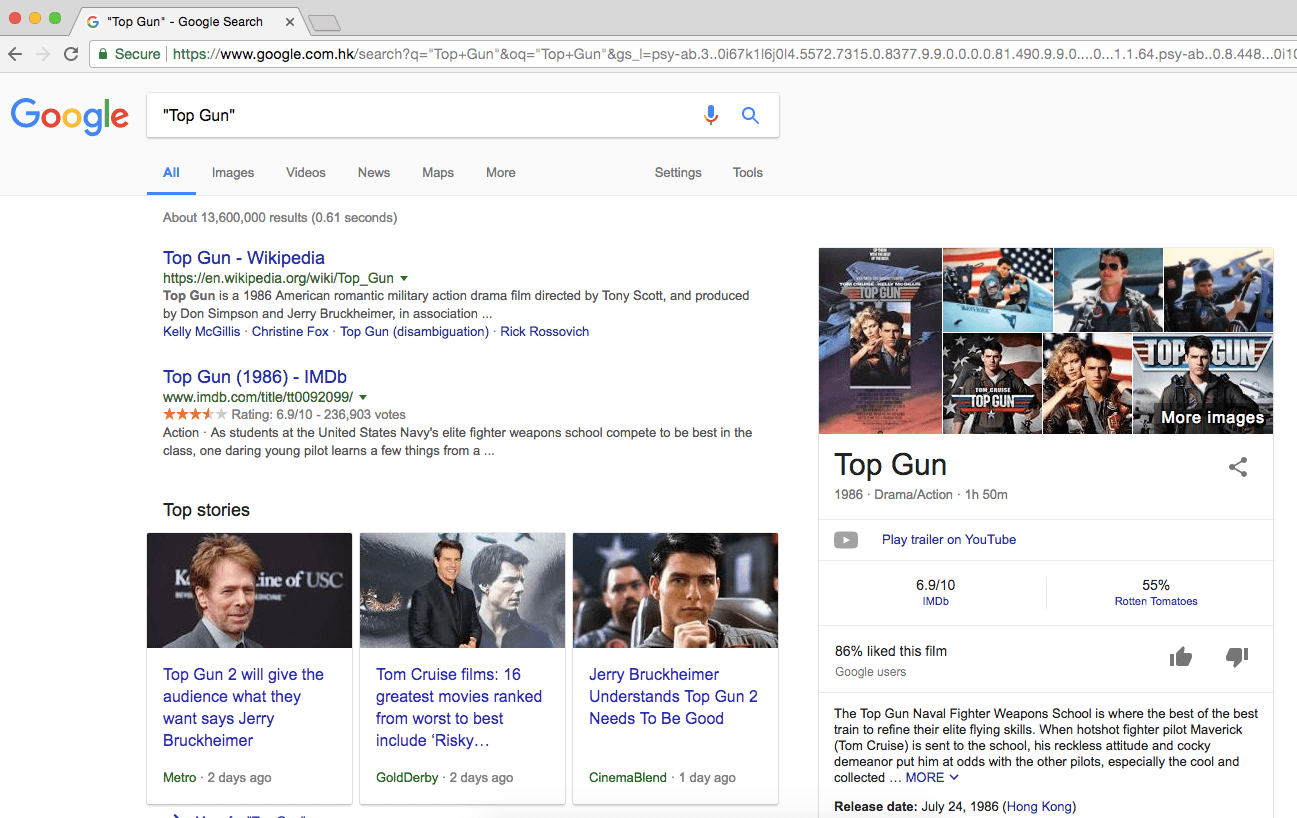
Task: Expand the IMDb result URL dropdown arrow
Action: click(363, 397)
